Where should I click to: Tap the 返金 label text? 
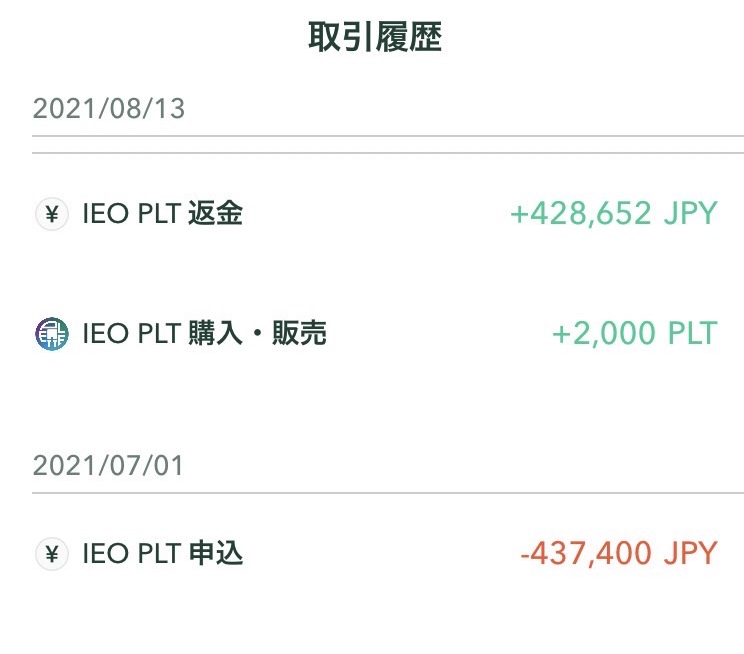[x=215, y=213]
